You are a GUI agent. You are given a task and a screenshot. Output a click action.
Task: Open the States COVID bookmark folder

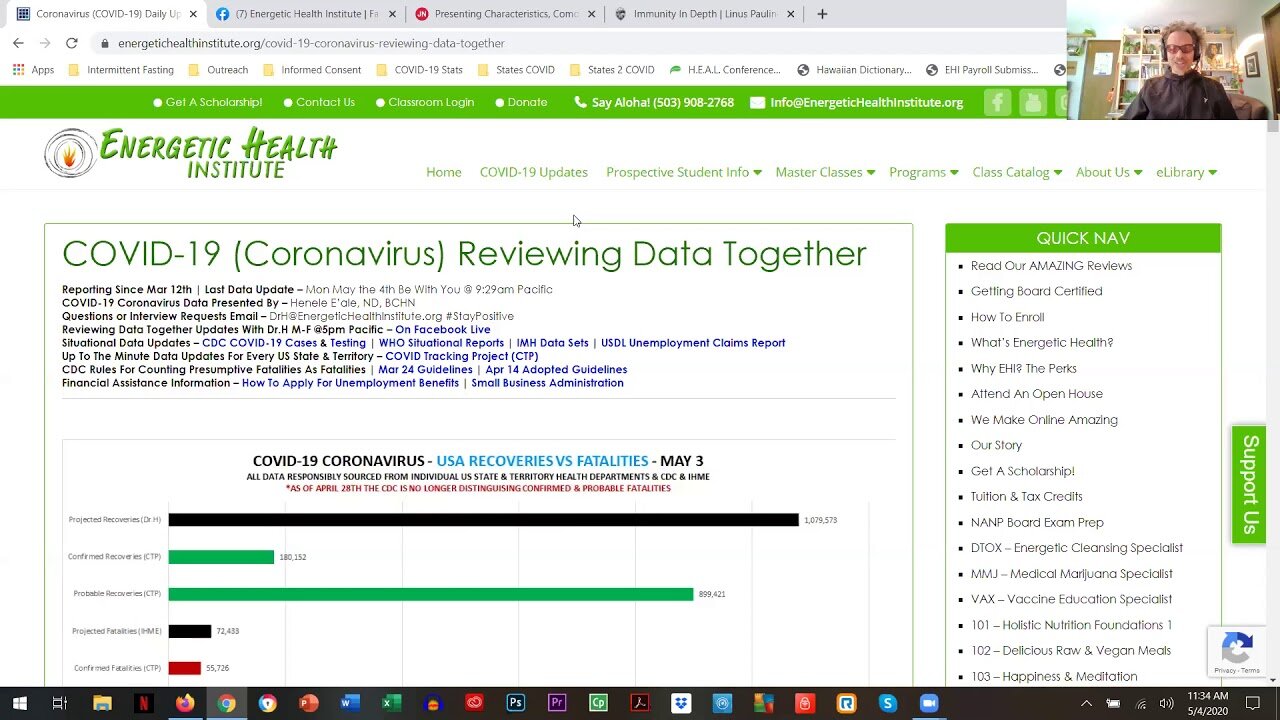click(515, 70)
